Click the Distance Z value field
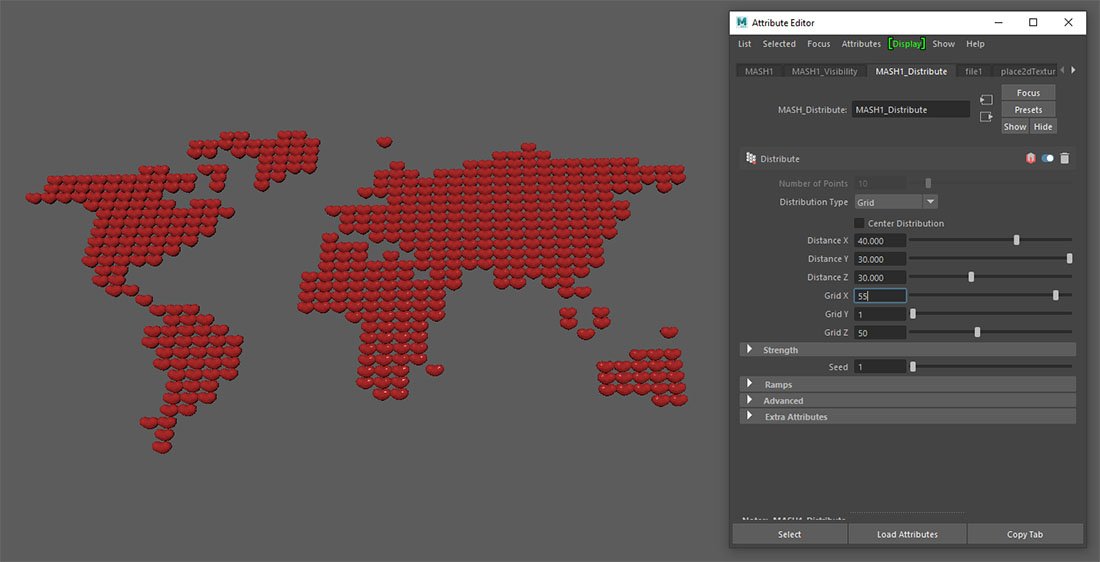The image size is (1100, 562). tap(880, 277)
